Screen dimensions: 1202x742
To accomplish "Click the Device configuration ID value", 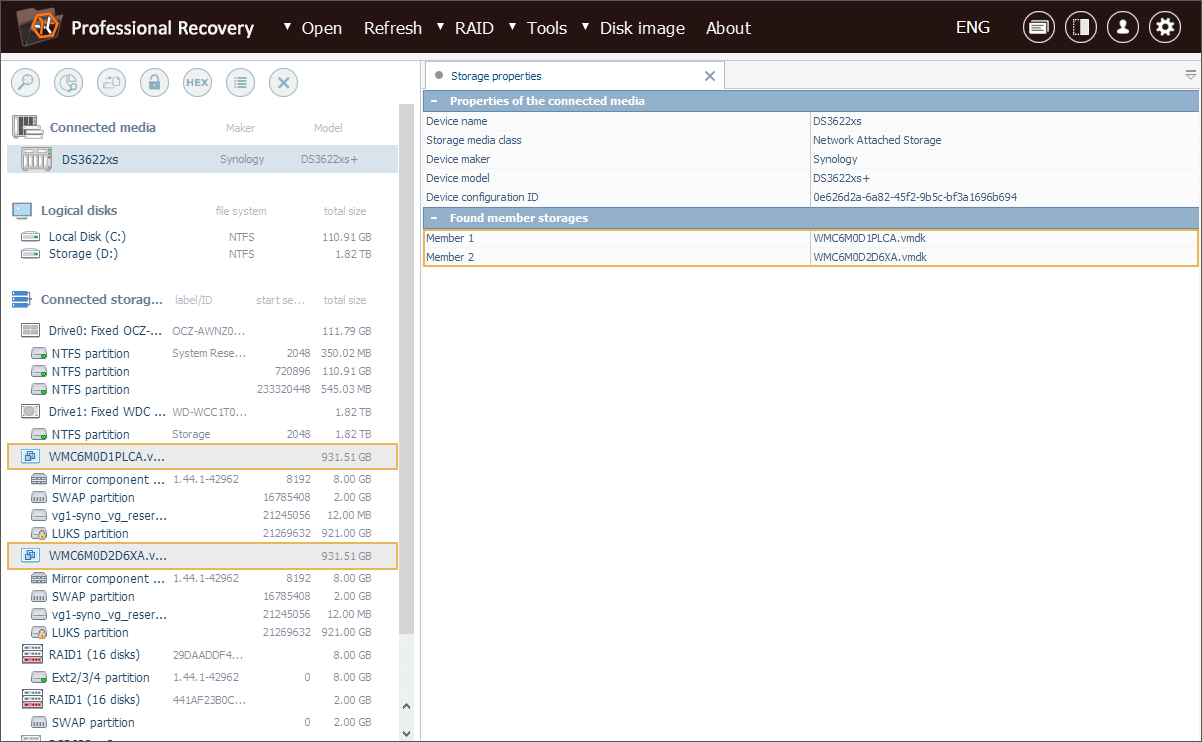I will click(915, 197).
